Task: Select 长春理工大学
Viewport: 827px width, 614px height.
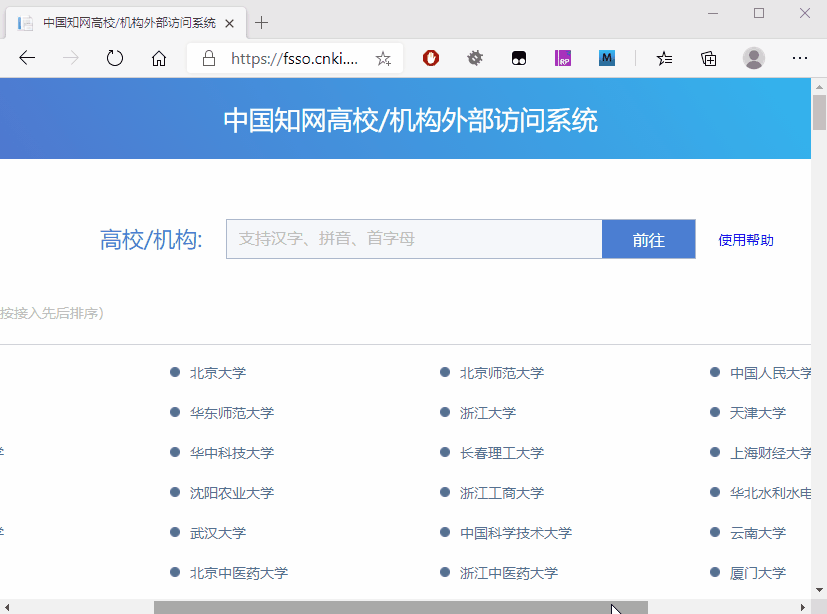Action: coord(502,453)
